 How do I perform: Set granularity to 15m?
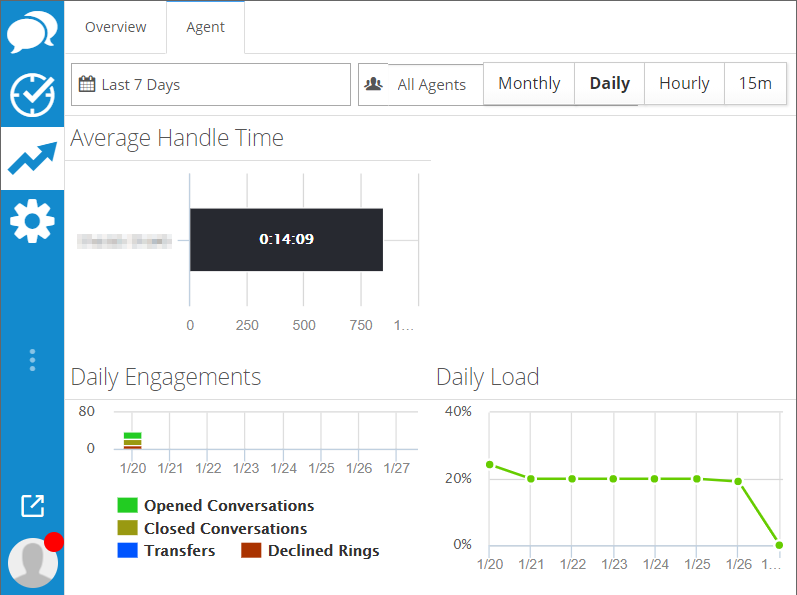coord(755,84)
